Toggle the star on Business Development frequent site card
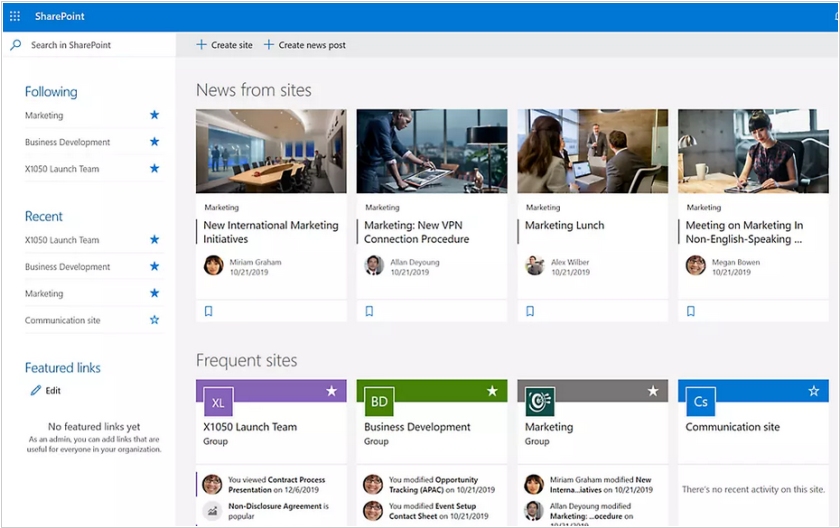The image size is (840, 528). click(x=492, y=391)
